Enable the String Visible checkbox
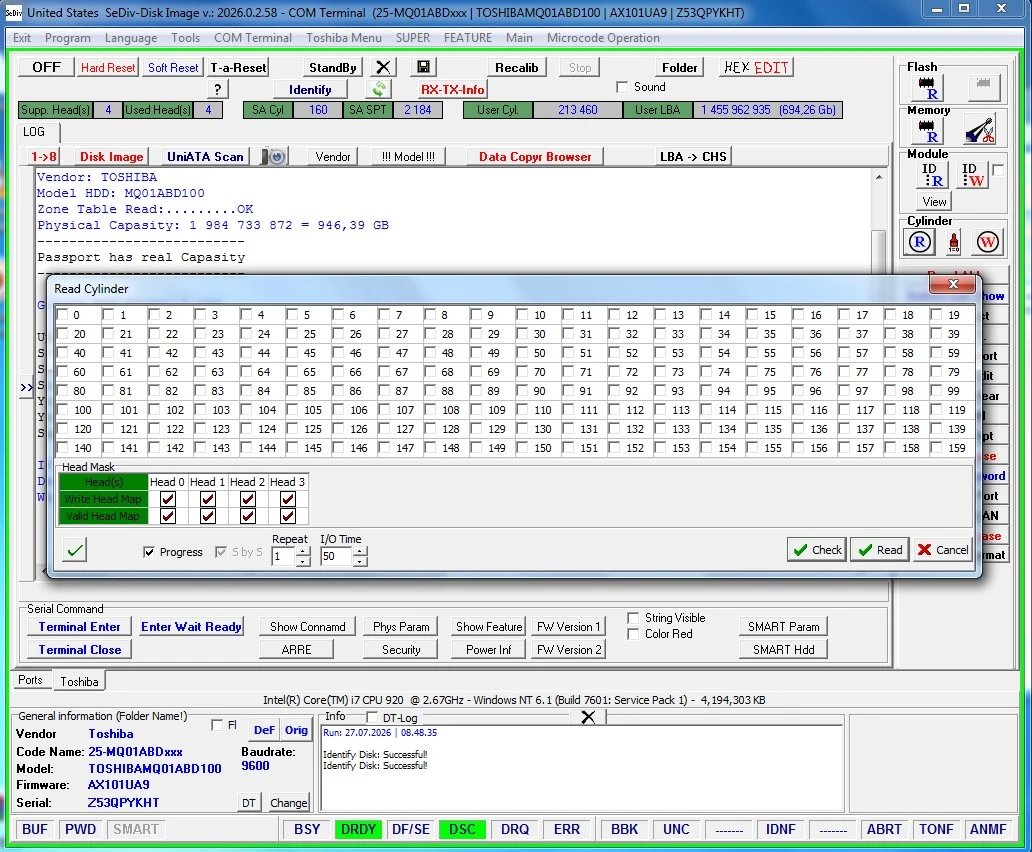Screen dimensions: 1032x852 click(633, 618)
